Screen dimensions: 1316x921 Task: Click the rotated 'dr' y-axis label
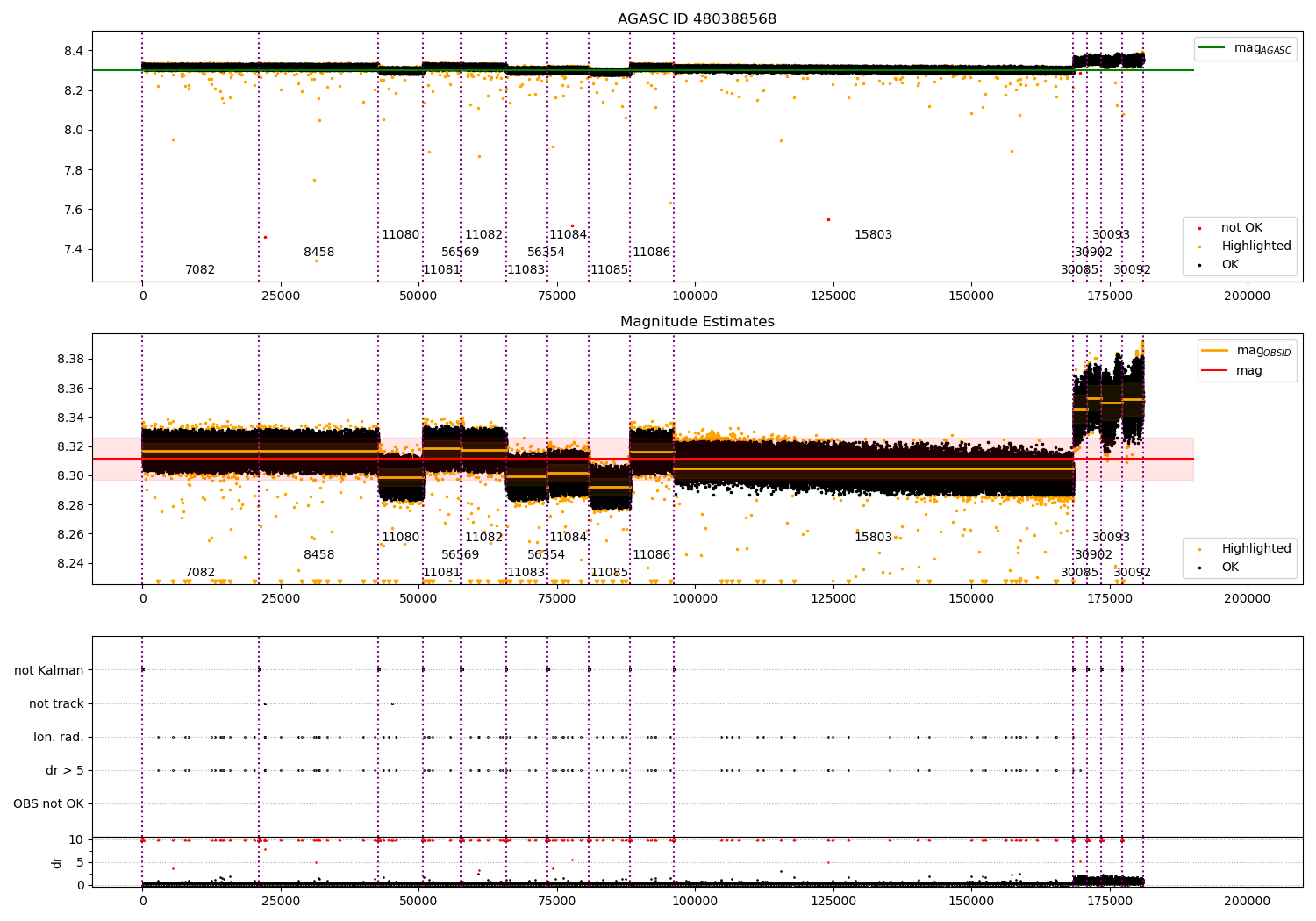tap(57, 862)
